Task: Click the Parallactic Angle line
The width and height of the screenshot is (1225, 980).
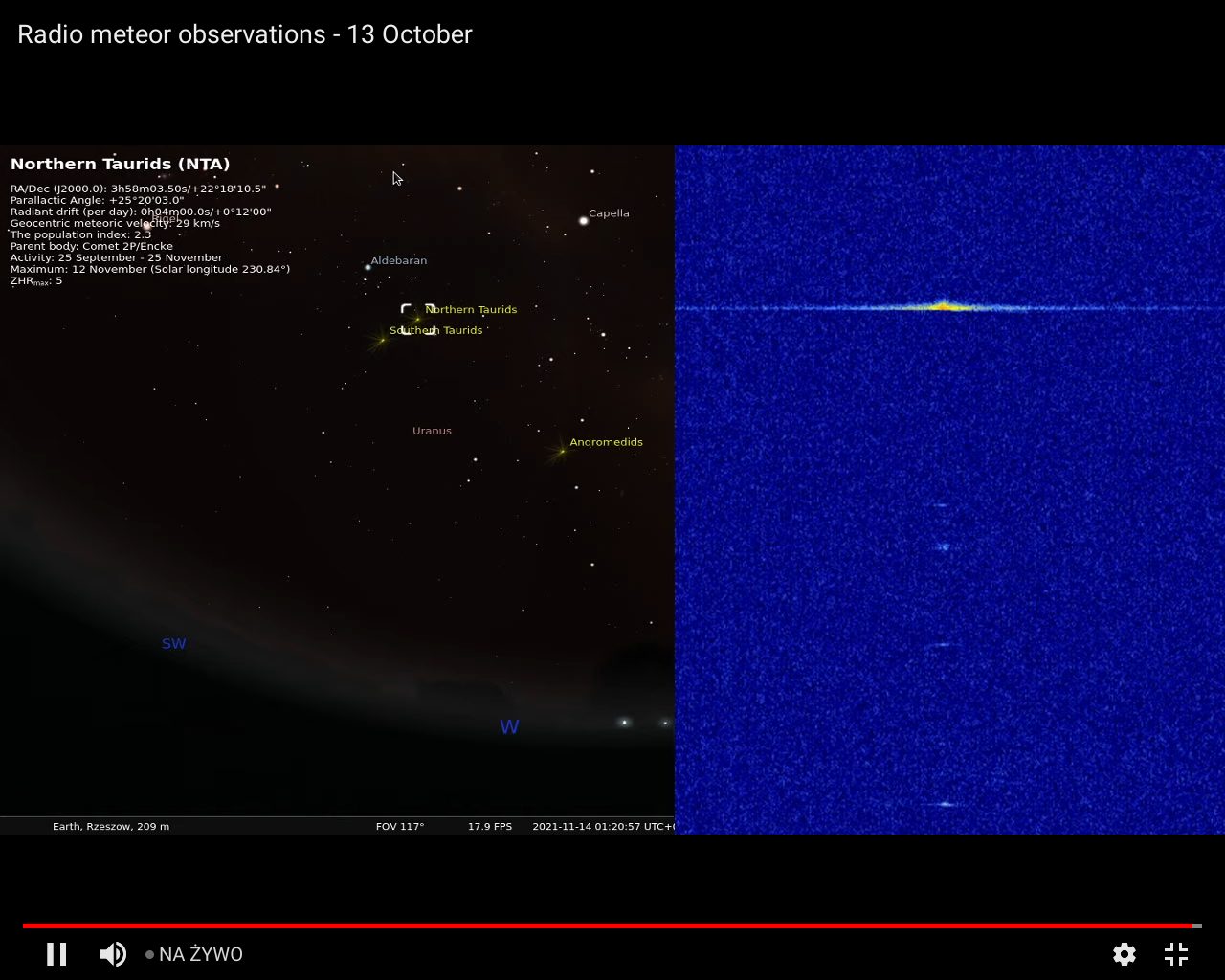Action: click(x=98, y=200)
